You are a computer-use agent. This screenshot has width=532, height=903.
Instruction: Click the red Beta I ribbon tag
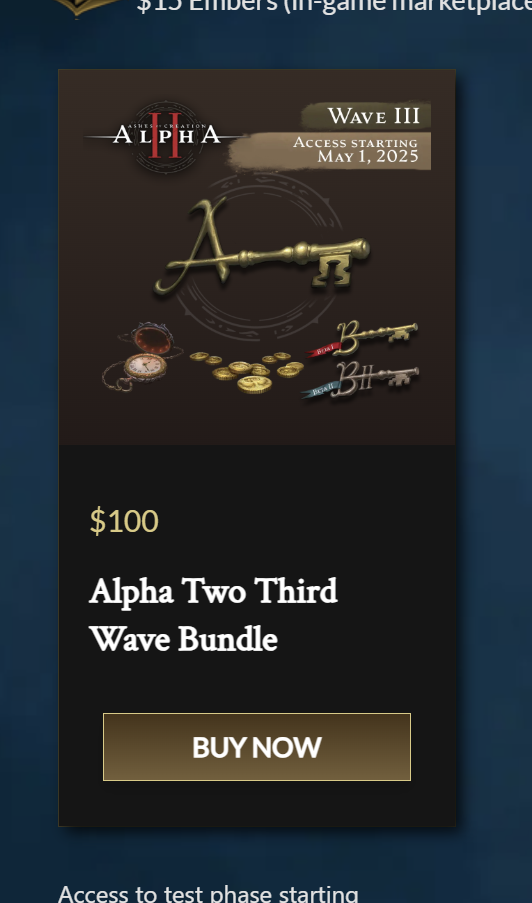point(324,349)
